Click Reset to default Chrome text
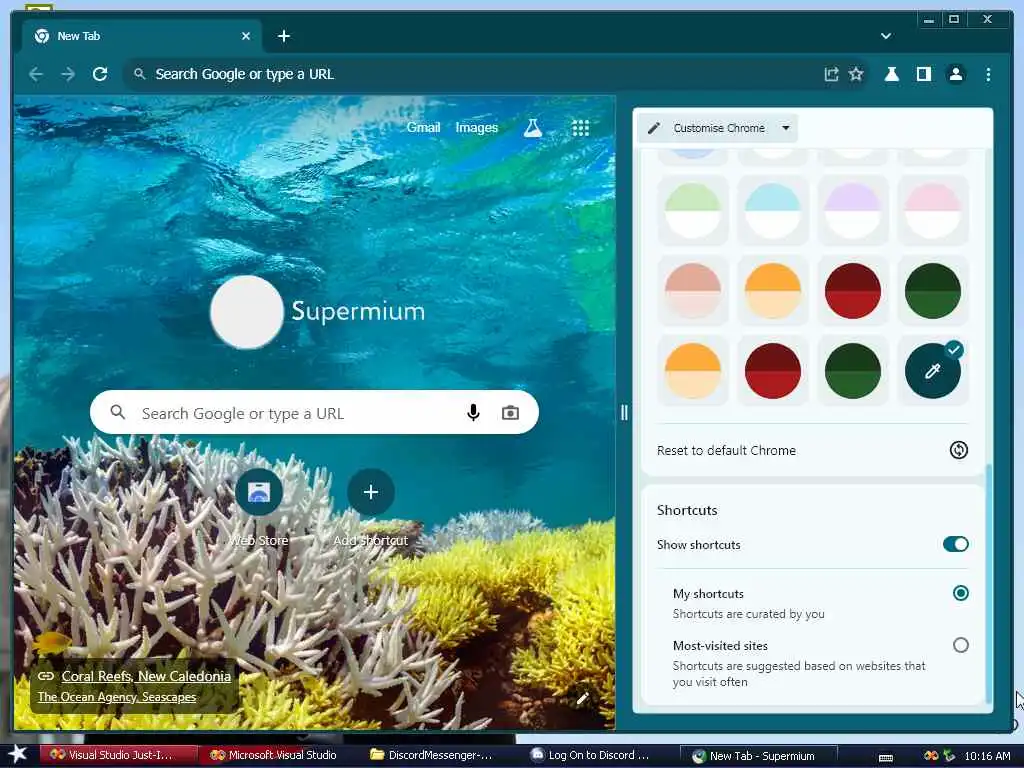This screenshot has width=1024, height=768. tap(726, 451)
